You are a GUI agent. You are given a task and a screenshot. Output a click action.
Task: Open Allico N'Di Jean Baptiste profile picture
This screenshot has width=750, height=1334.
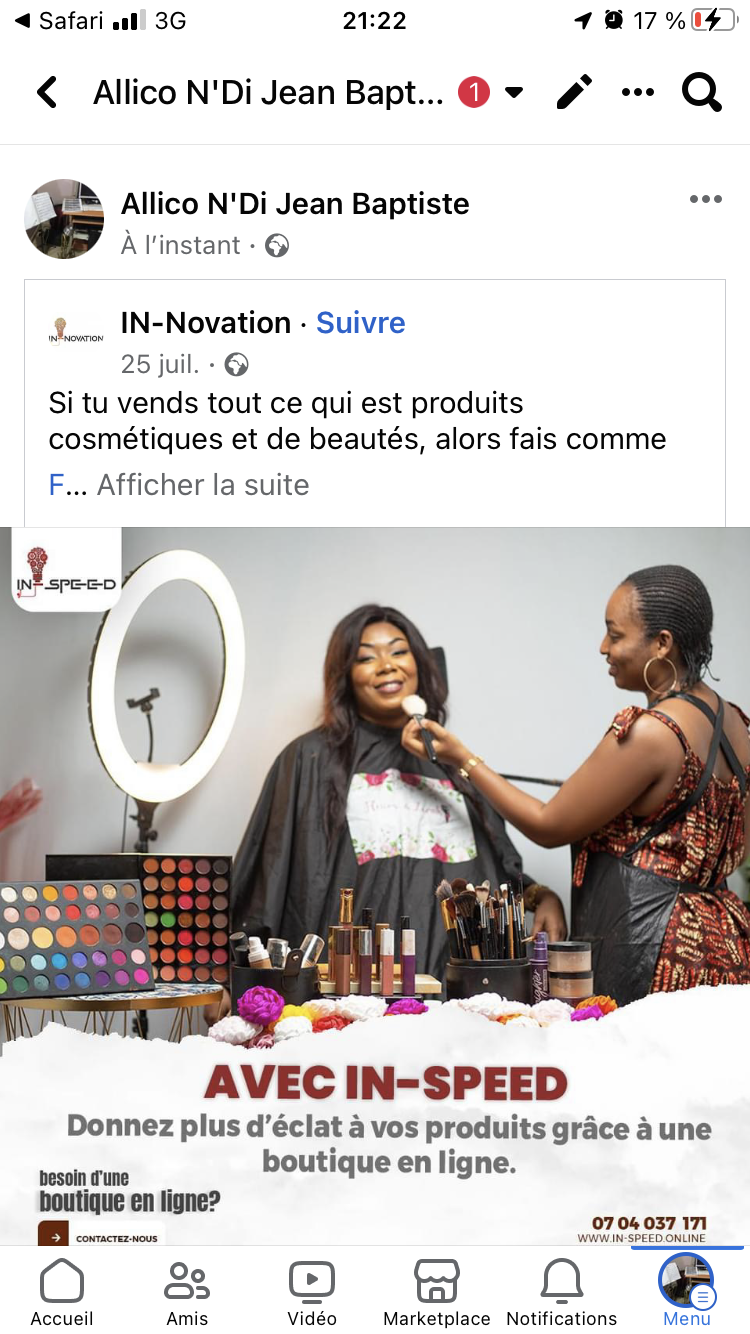click(64, 220)
